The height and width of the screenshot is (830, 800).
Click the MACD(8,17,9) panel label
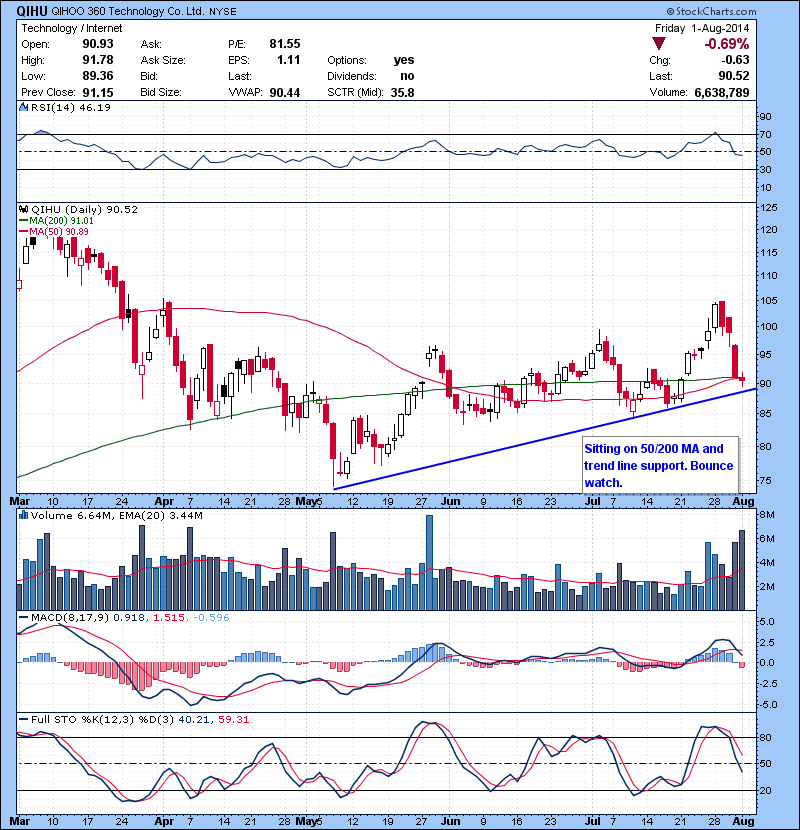(x=70, y=618)
